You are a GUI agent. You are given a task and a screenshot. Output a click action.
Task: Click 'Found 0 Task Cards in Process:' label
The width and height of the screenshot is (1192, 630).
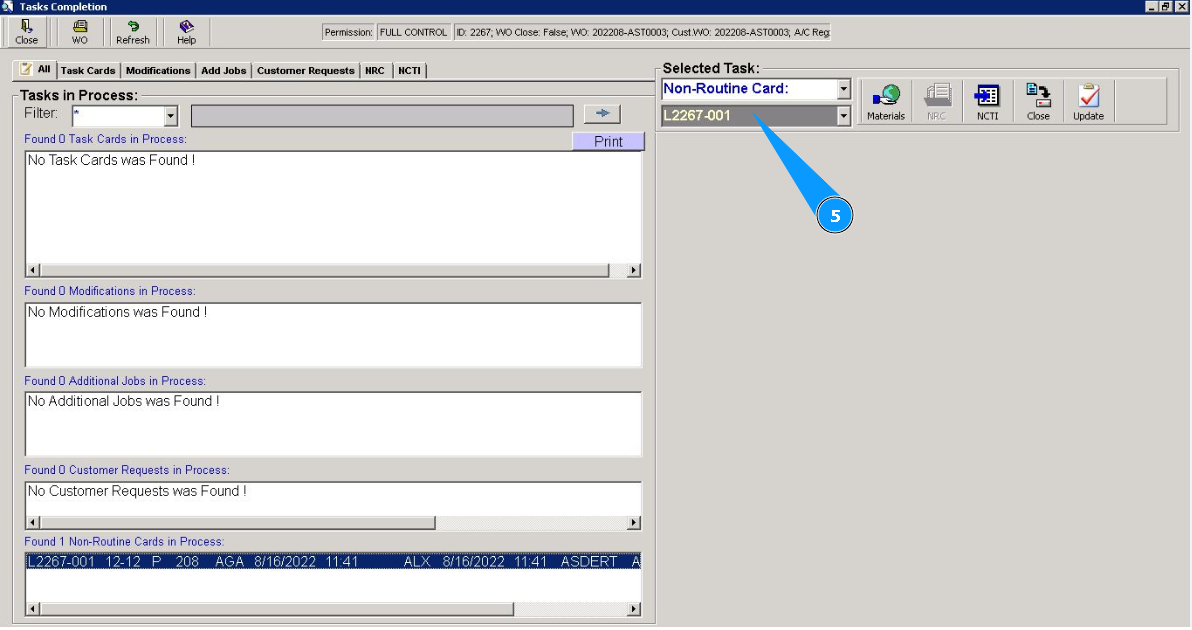pos(105,139)
